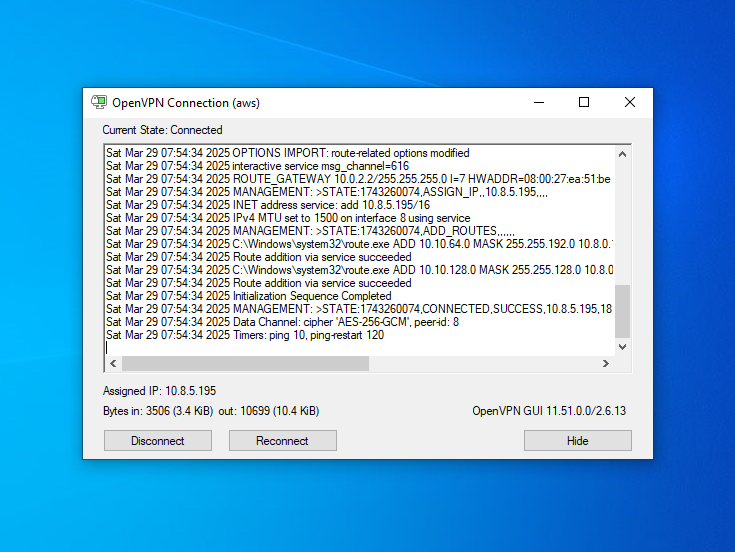735x552 pixels.
Task: Click 'Data Channel: cipher AES-256-GCM' line
Action: click(283, 322)
